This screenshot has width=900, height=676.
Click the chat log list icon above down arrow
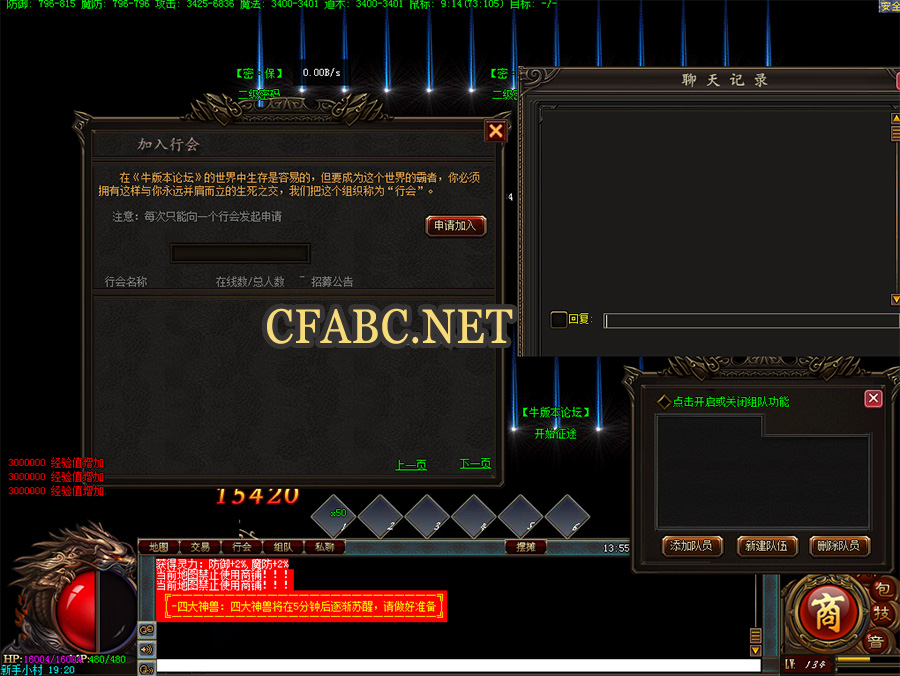pos(755,635)
